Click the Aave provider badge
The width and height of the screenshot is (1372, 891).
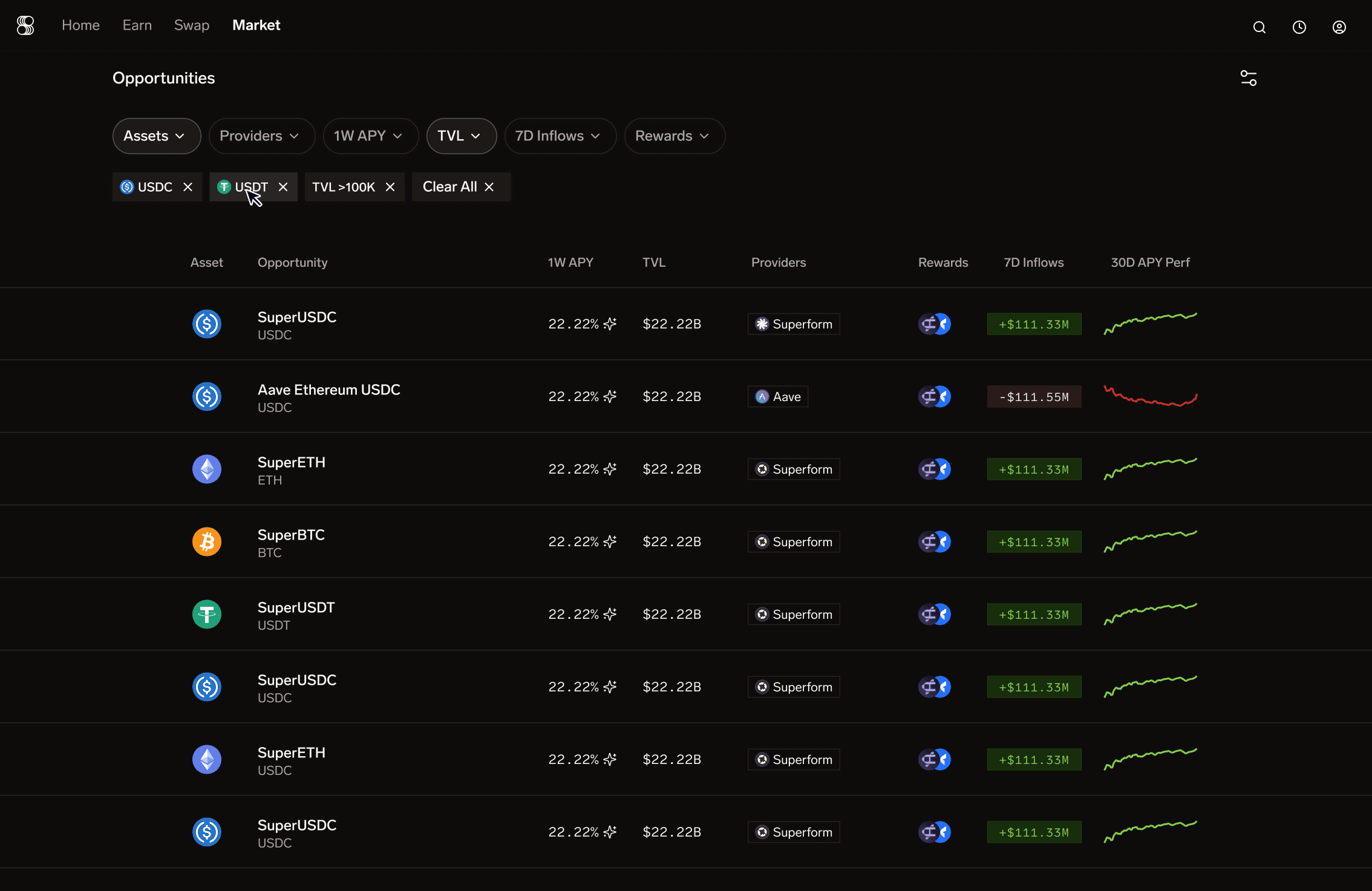[x=778, y=397]
